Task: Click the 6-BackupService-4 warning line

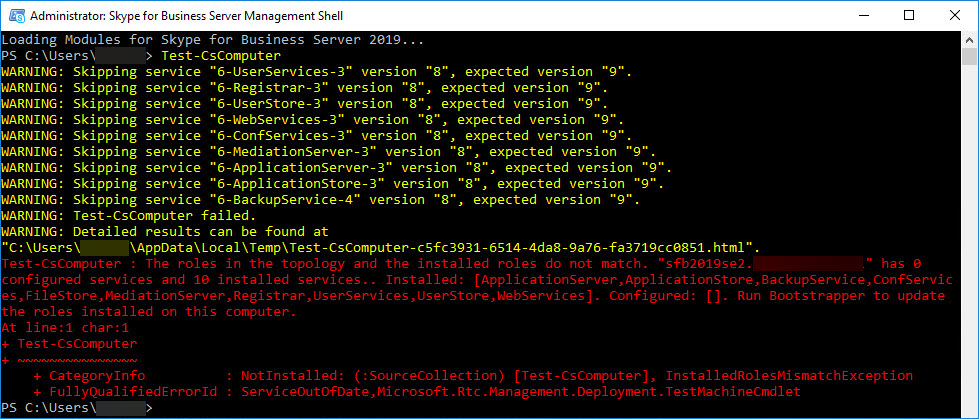Action: 321,200
